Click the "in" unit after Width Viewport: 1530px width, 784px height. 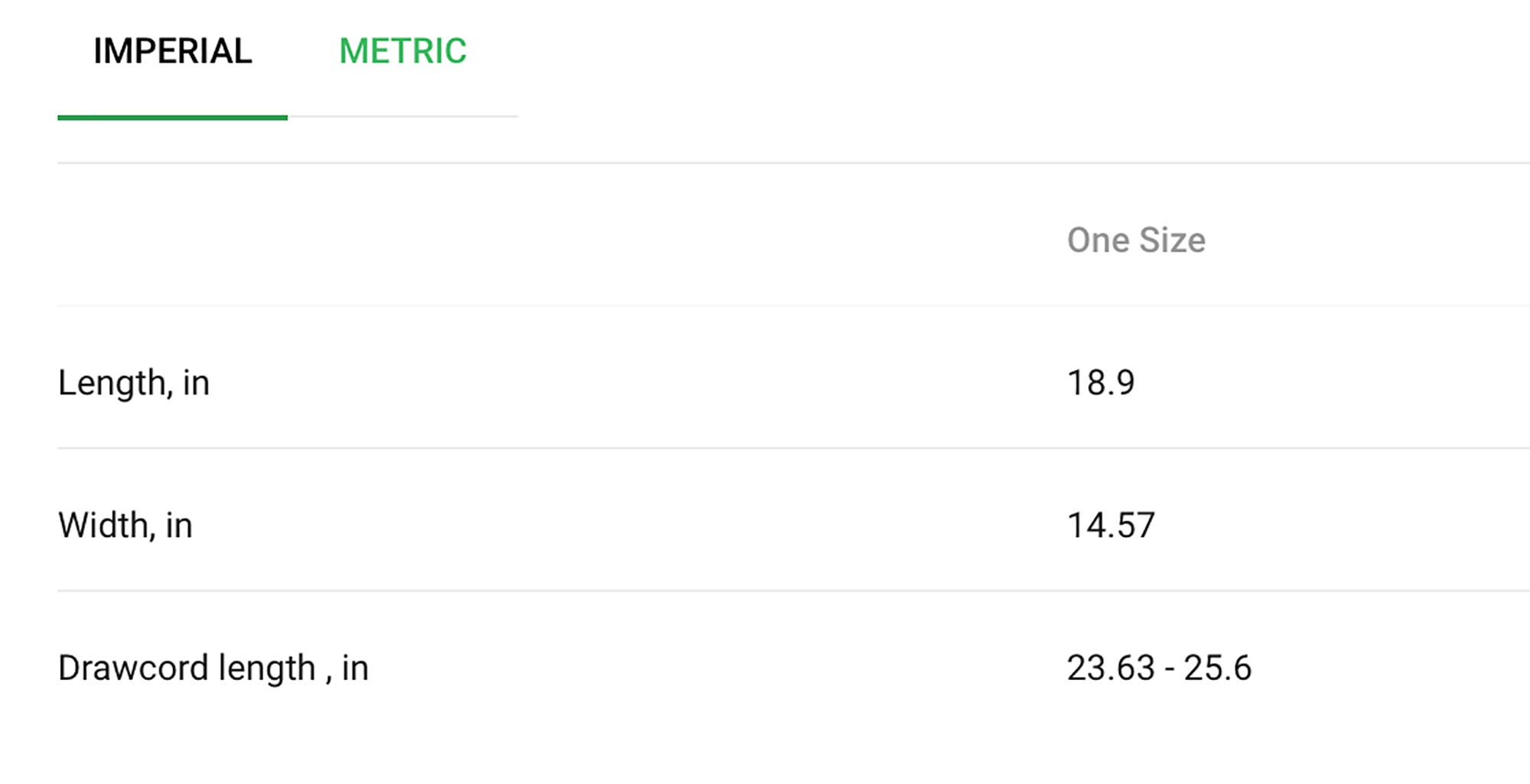(179, 525)
